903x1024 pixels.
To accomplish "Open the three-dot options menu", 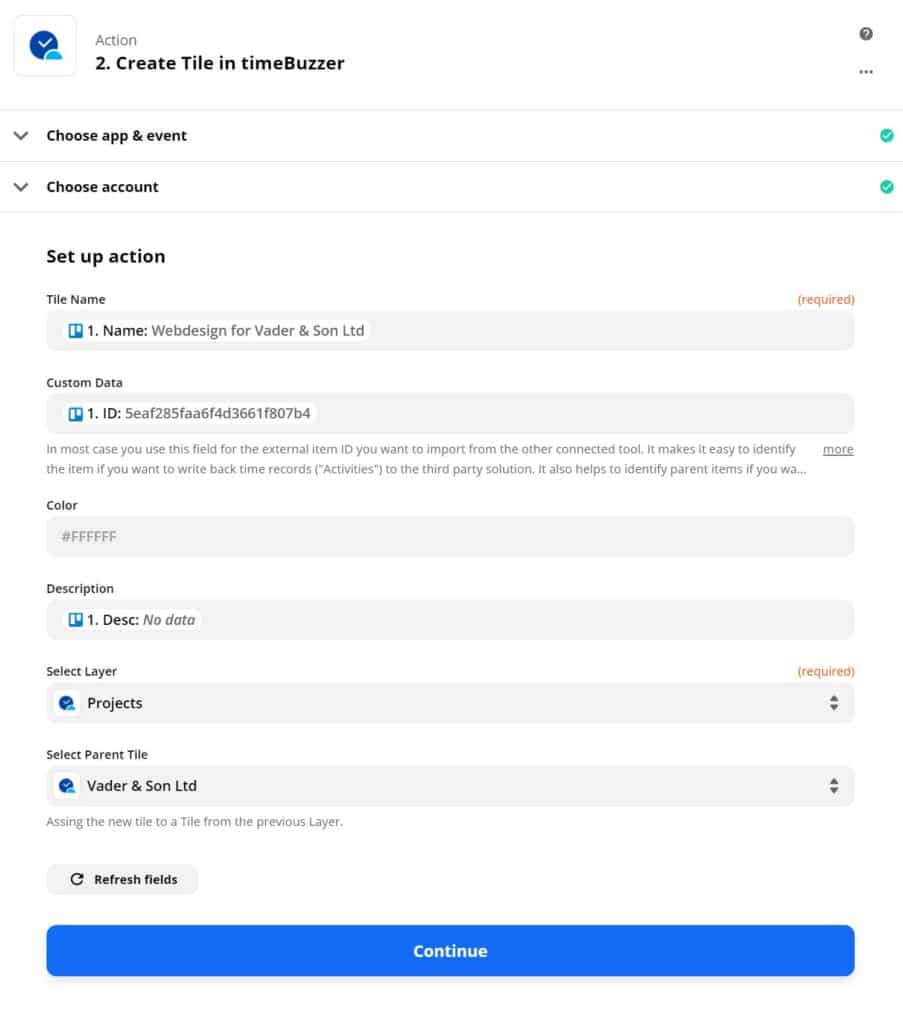I will click(866, 71).
